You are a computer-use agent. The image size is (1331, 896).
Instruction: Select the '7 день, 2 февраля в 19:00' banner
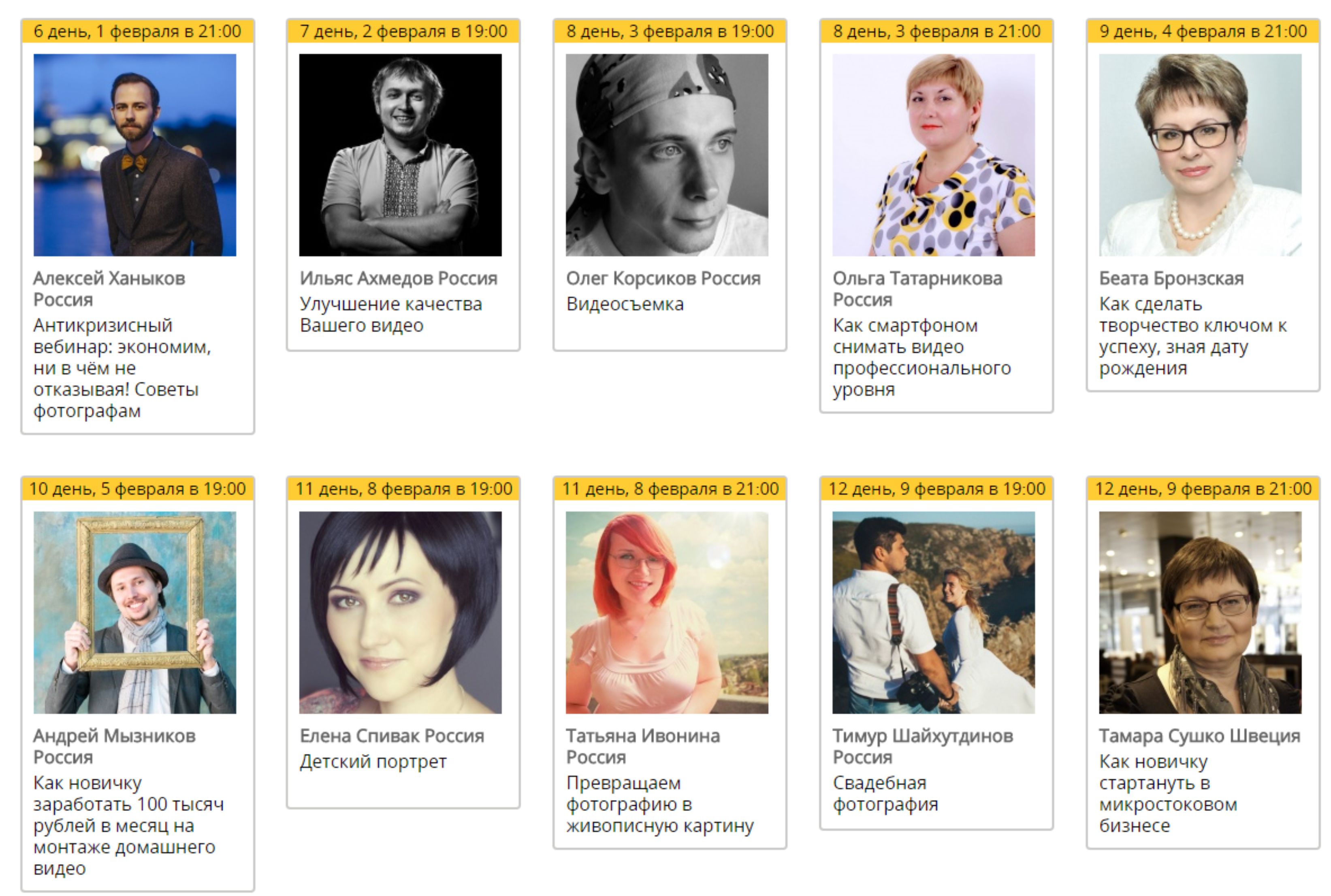coord(403,31)
